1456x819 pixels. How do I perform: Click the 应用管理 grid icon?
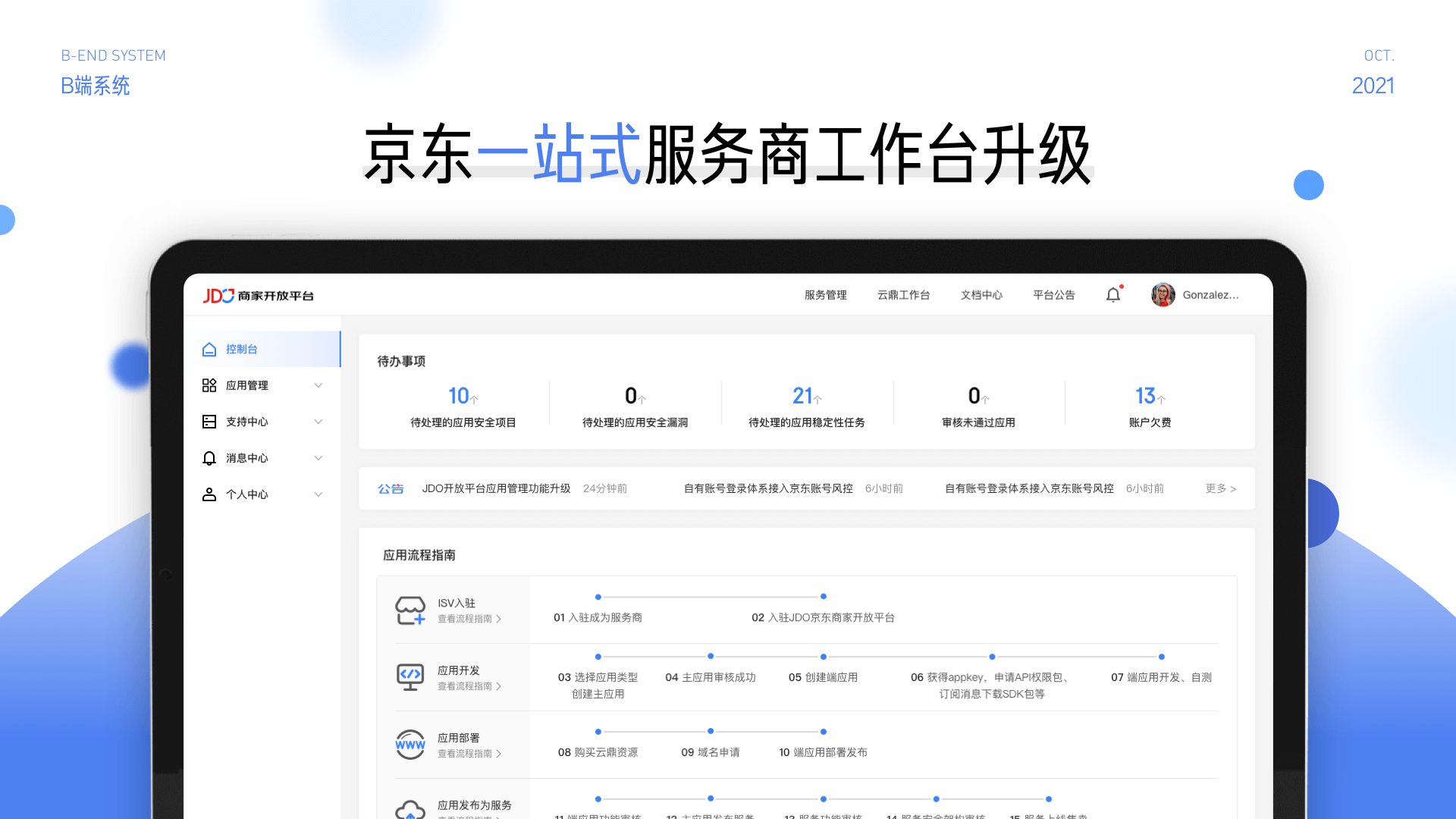point(209,385)
